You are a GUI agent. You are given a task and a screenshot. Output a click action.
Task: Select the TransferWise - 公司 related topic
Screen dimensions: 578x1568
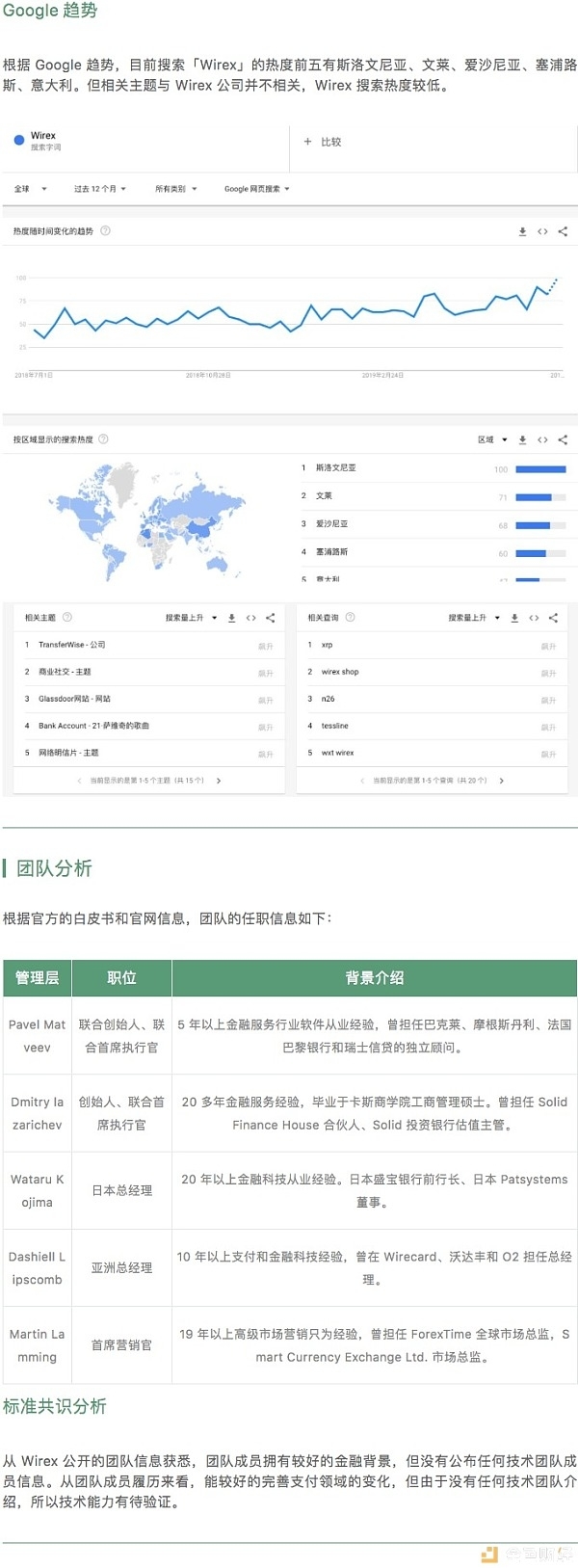72,645
